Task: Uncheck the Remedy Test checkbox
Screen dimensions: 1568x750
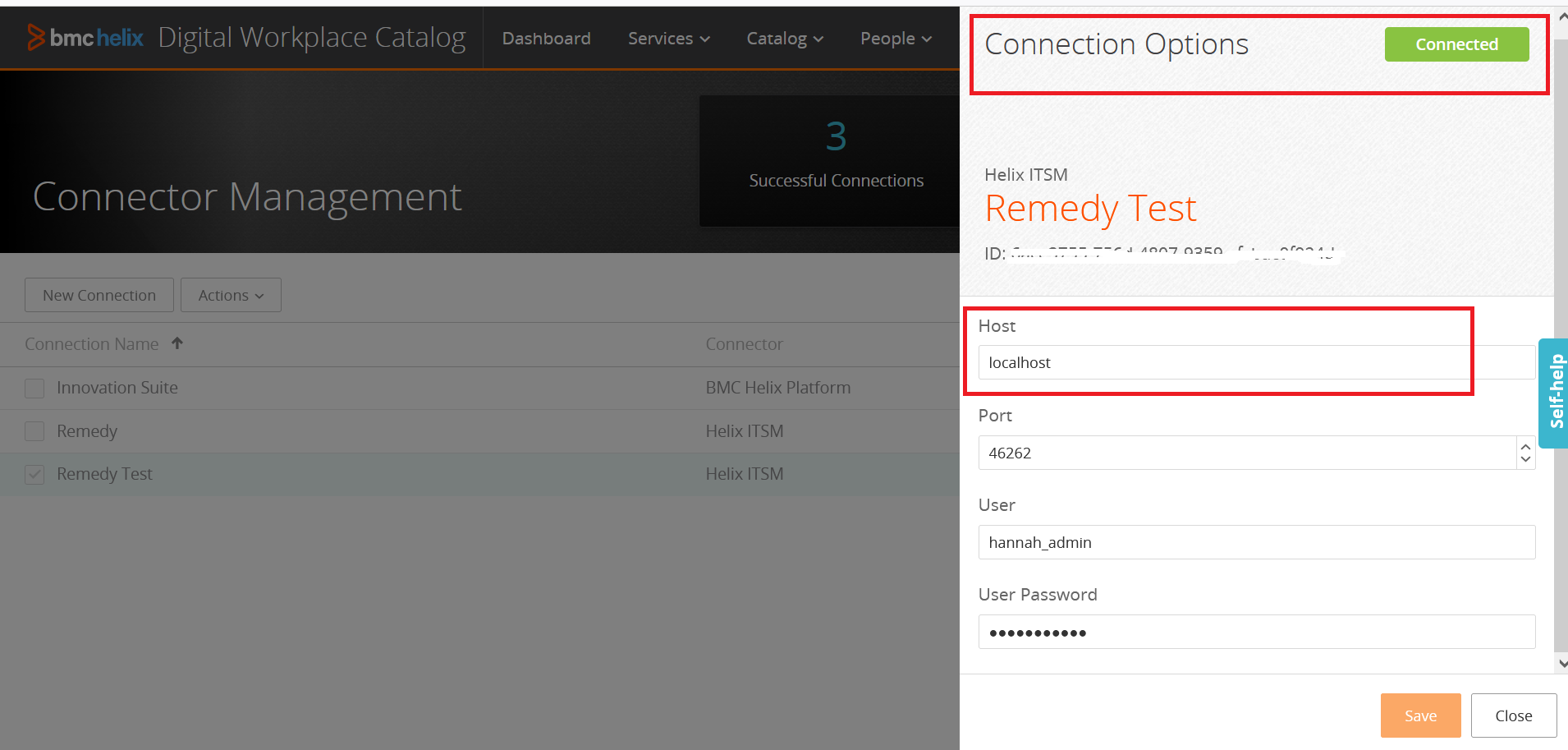Action: 34,474
